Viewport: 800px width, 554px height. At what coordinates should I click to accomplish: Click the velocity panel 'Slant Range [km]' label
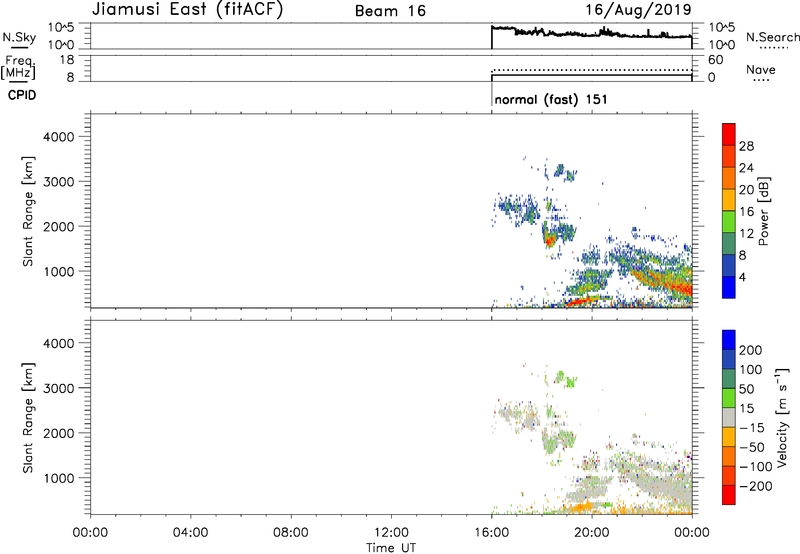pos(28,418)
